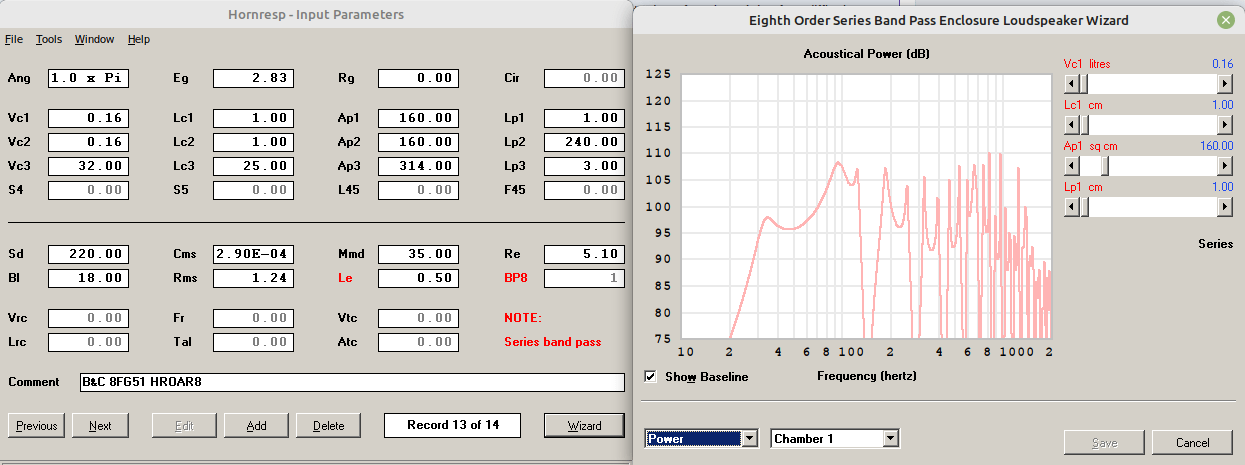The height and width of the screenshot is (465, 1245).
Task: Click the Comment field B&C 8FG51 HROAR8
Action: (x=353, y=382)
